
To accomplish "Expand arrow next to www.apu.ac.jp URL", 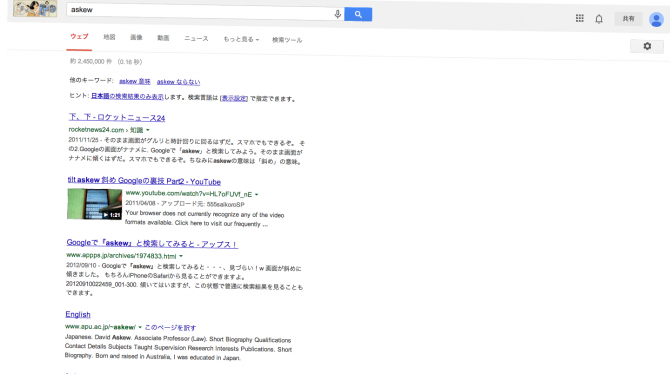I will point(140,327).
